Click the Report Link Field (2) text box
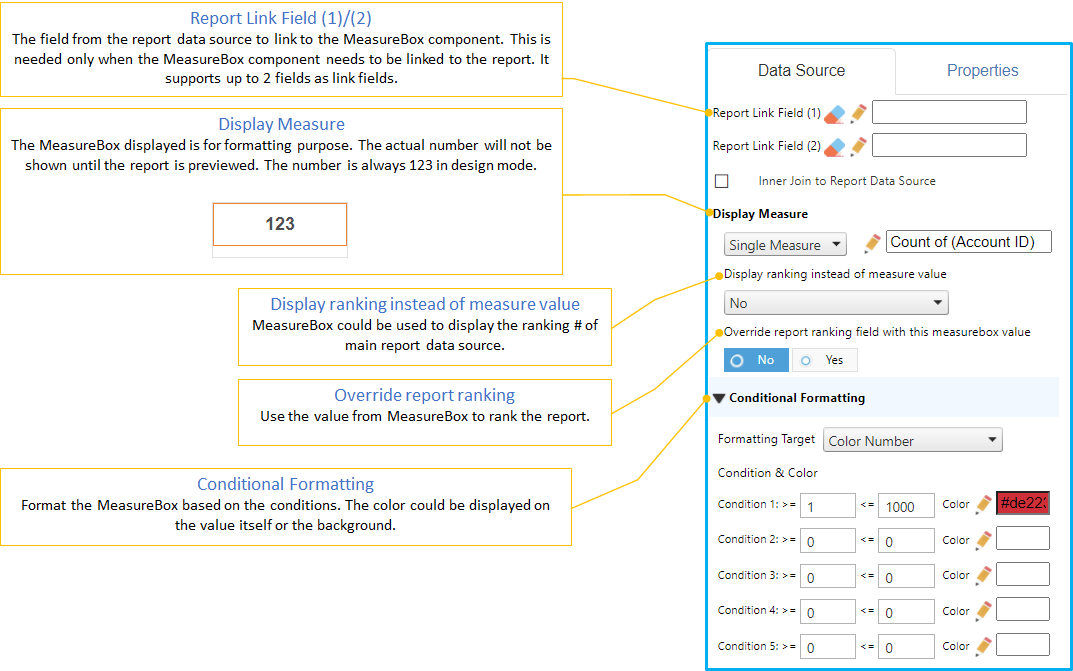Screen dimensions: 1073x671 [x=949, y=145]
